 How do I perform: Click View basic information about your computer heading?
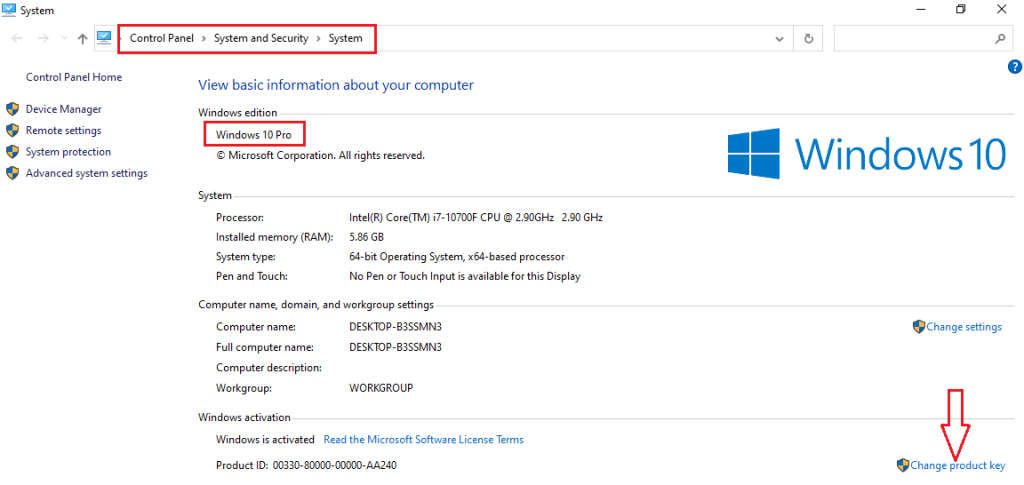pyautogui.click(x=336, y=85)
